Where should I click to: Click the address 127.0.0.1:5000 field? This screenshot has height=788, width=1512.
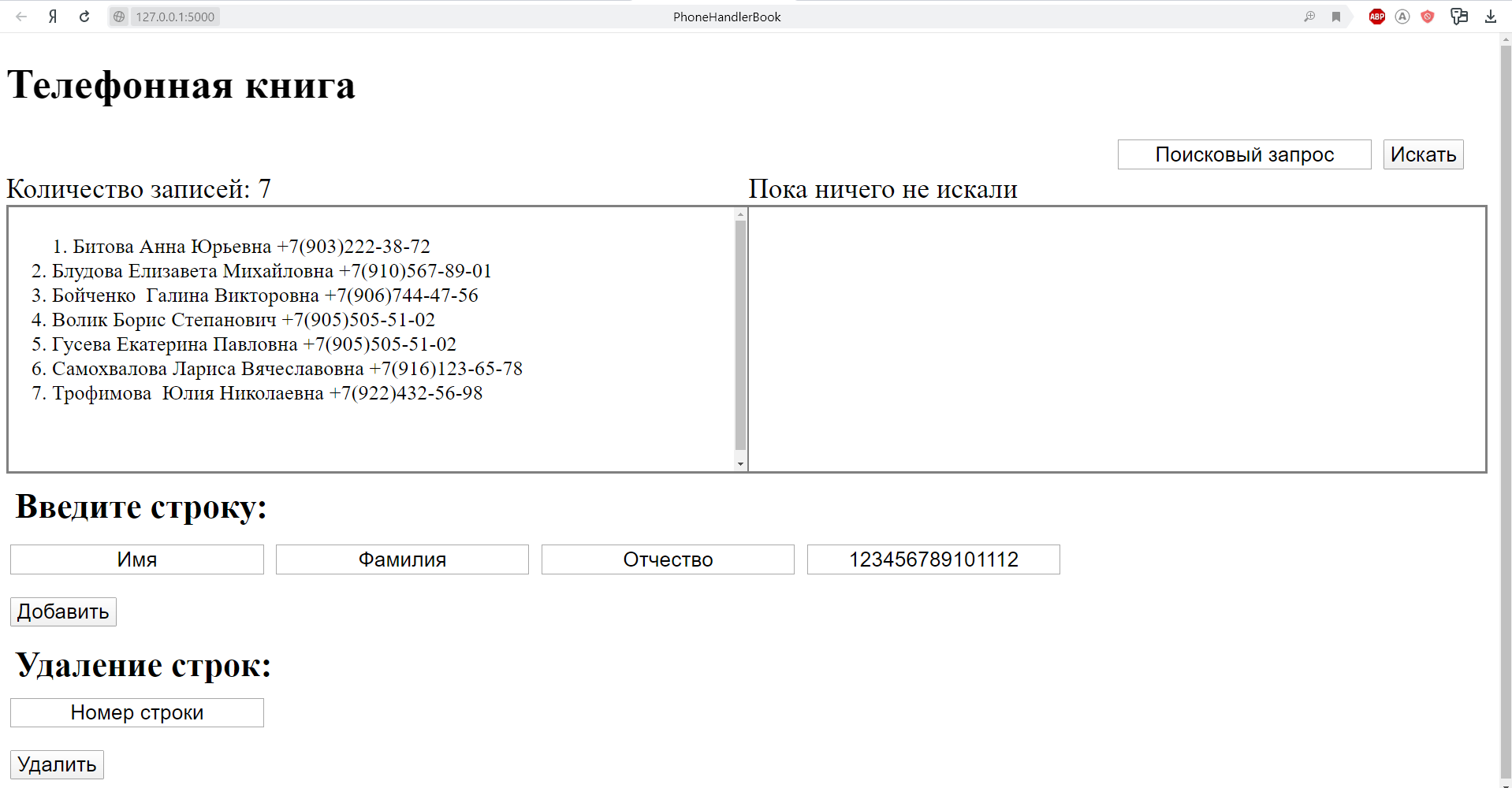click(175, 17)
